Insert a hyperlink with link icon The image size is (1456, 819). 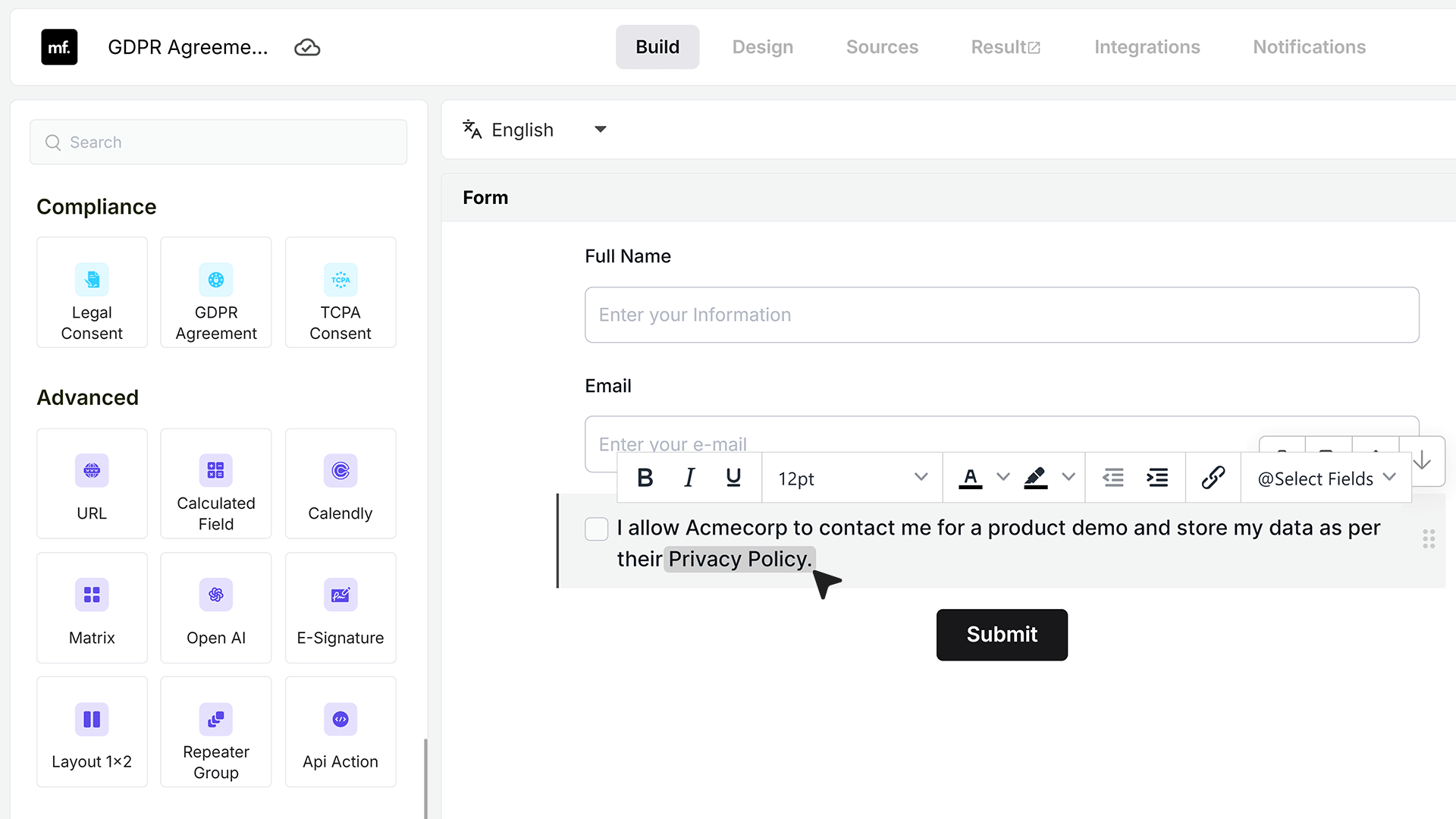pos(1213,478)
